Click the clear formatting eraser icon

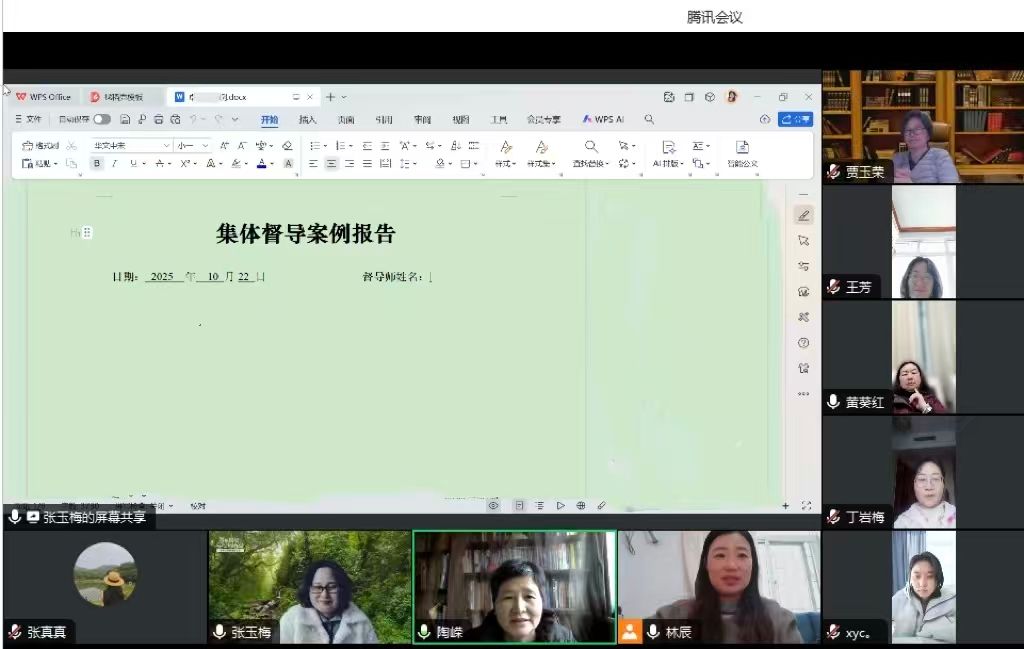click(288, 146)
